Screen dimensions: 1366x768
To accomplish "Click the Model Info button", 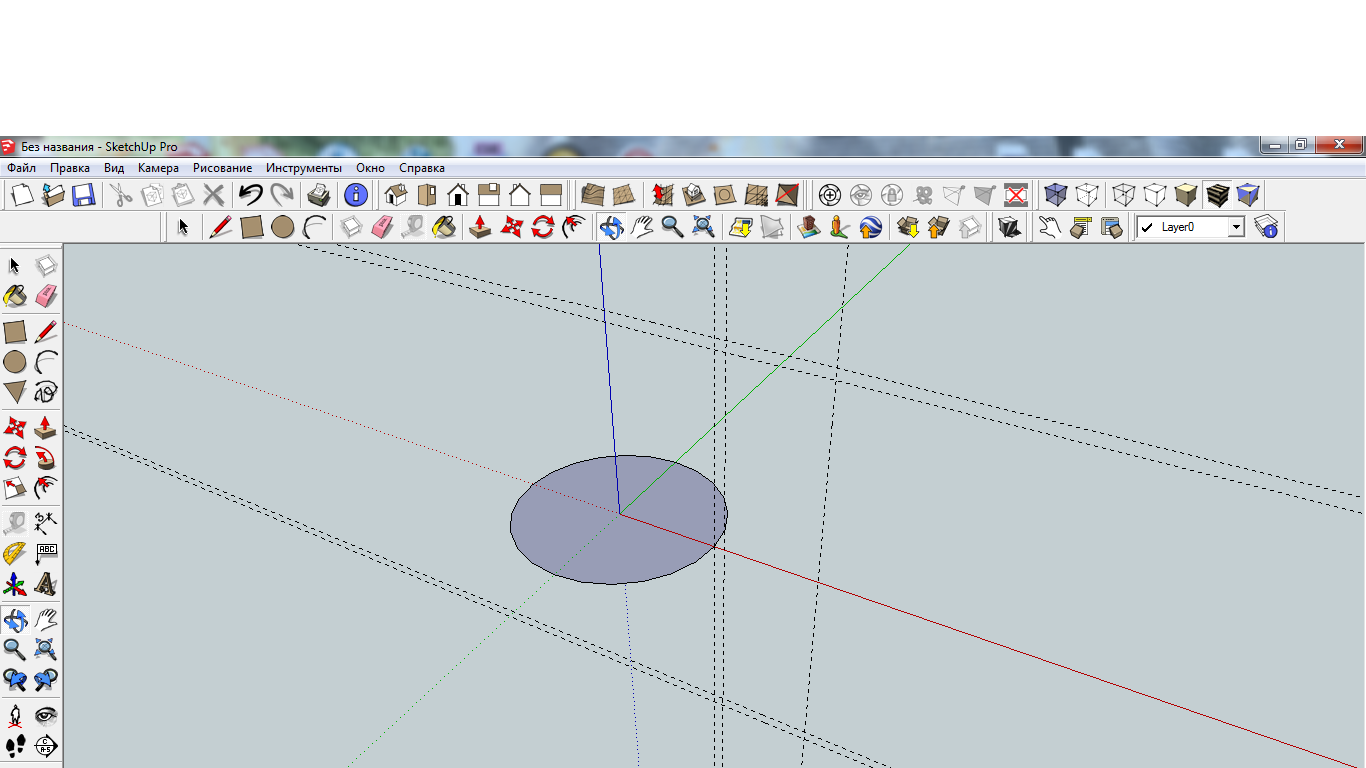I will (356, 195).
